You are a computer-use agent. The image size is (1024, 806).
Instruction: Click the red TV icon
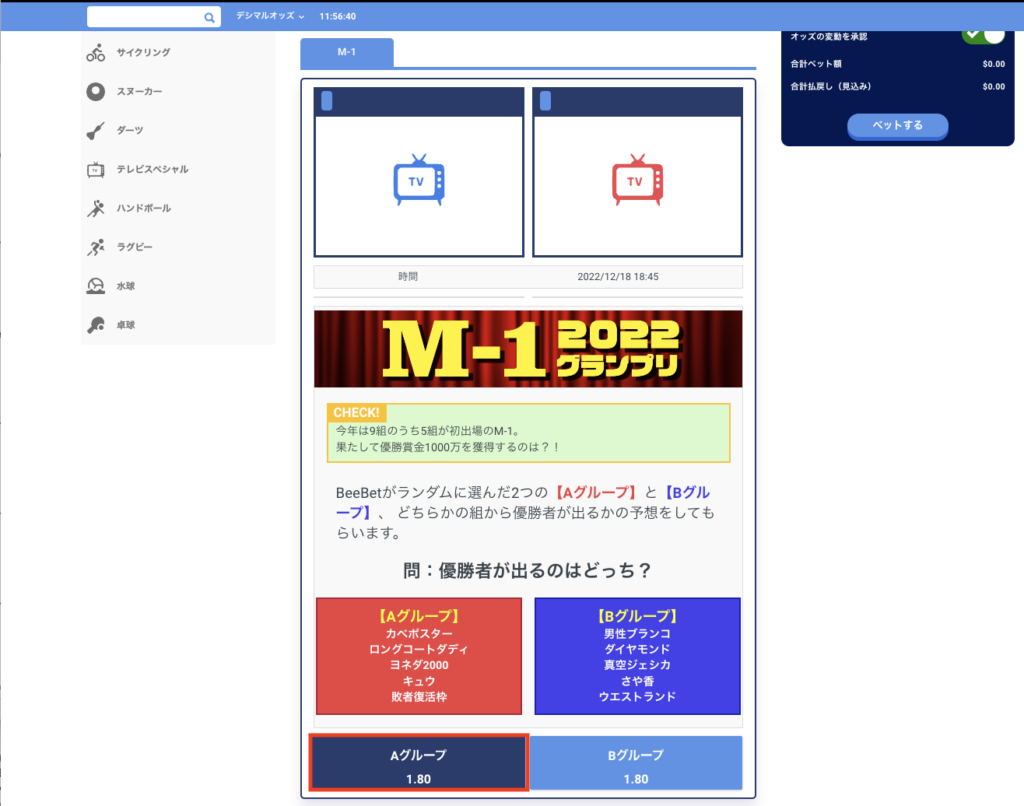click(x=637, y=180)
